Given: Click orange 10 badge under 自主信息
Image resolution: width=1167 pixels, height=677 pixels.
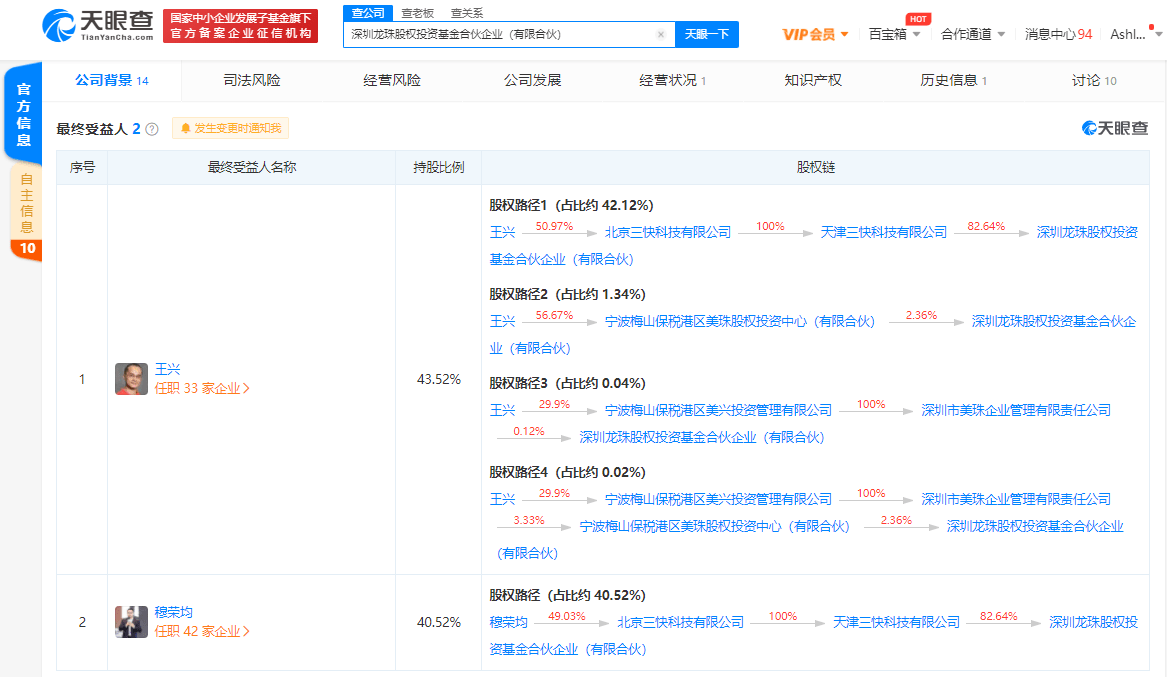Looking at the screenshot, I should 27,248.
